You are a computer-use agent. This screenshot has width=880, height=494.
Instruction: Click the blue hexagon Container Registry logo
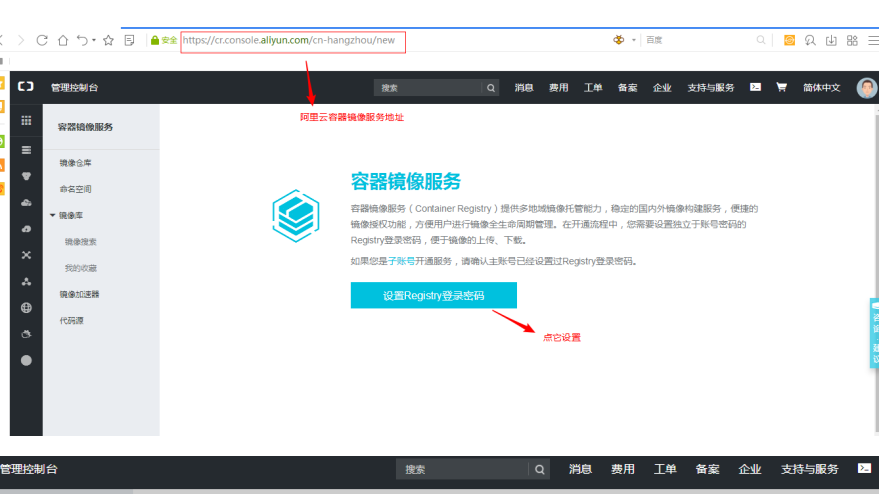(x=296, y=216)
